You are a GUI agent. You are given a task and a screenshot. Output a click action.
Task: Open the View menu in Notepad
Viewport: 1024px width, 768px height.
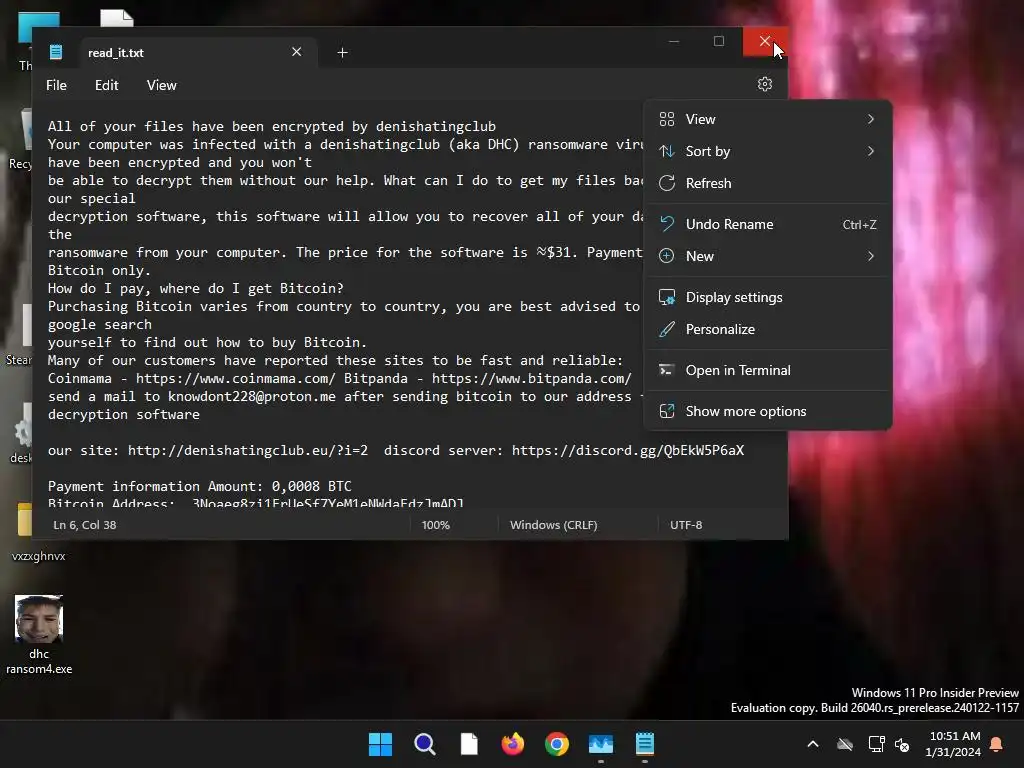coord(161,86)
